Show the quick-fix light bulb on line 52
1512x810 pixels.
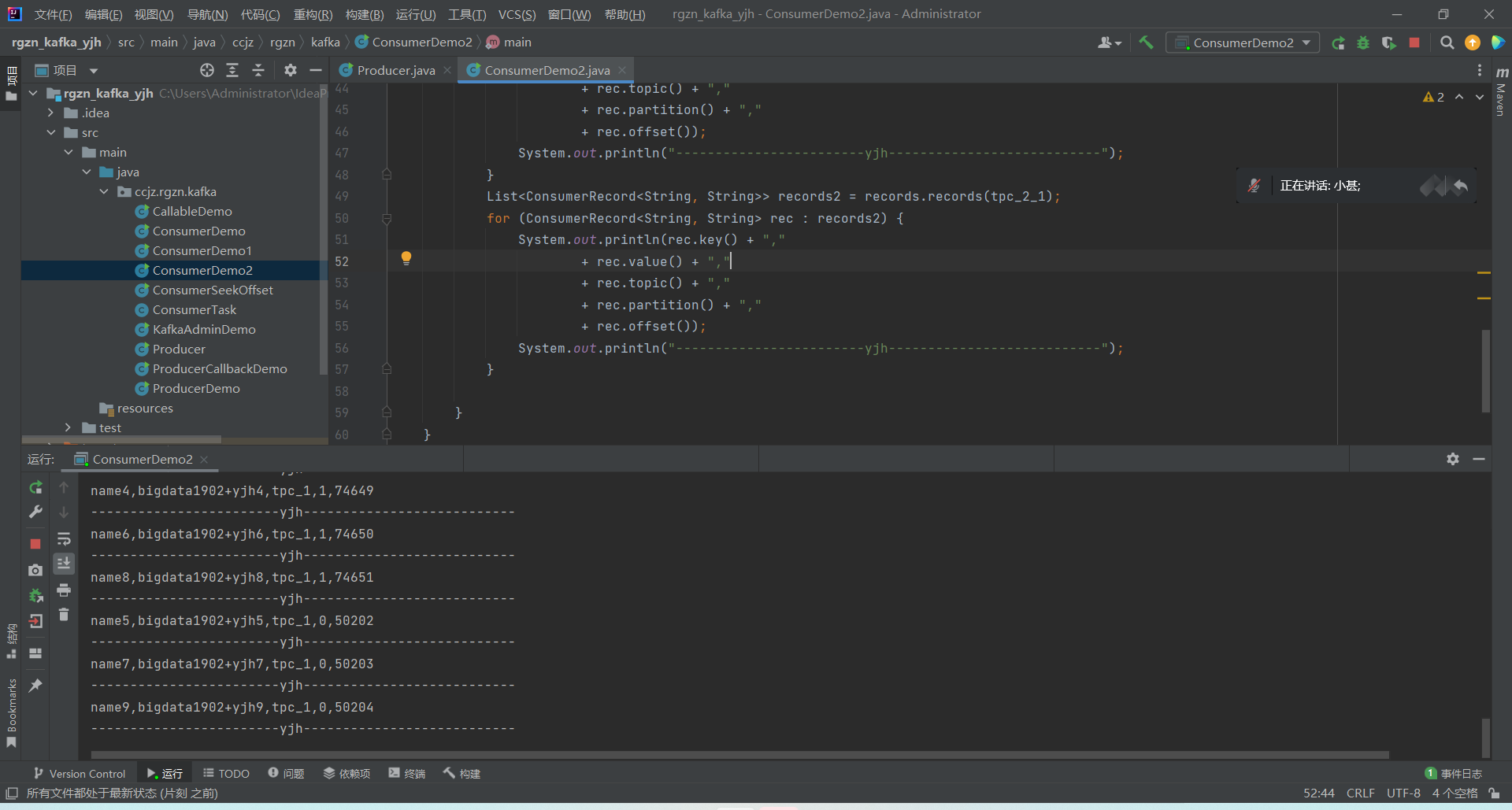click(x=406, y=258)
